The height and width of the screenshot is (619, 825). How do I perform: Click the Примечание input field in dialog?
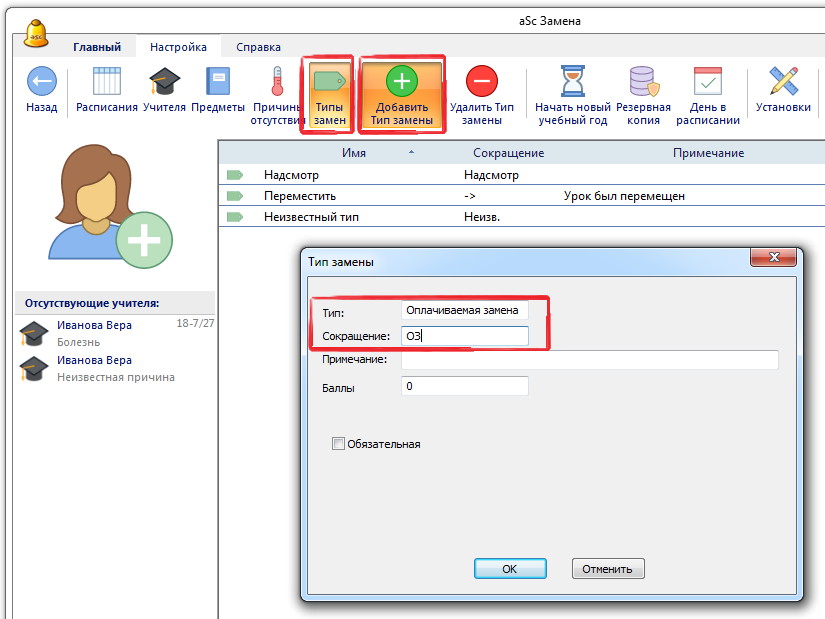point(589,360)
